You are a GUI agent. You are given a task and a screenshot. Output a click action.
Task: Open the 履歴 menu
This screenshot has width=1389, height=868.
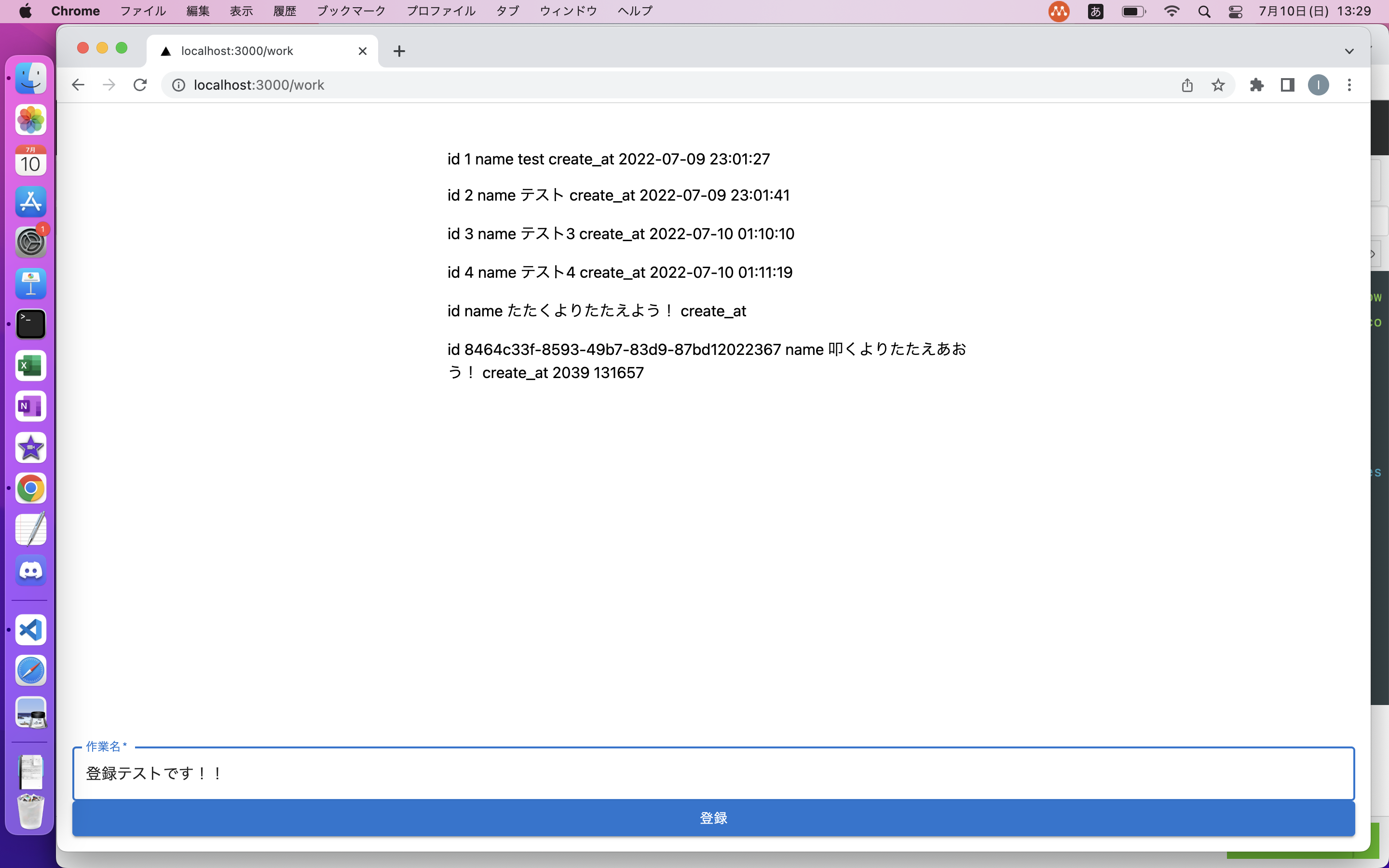click(x=284, y=11)
